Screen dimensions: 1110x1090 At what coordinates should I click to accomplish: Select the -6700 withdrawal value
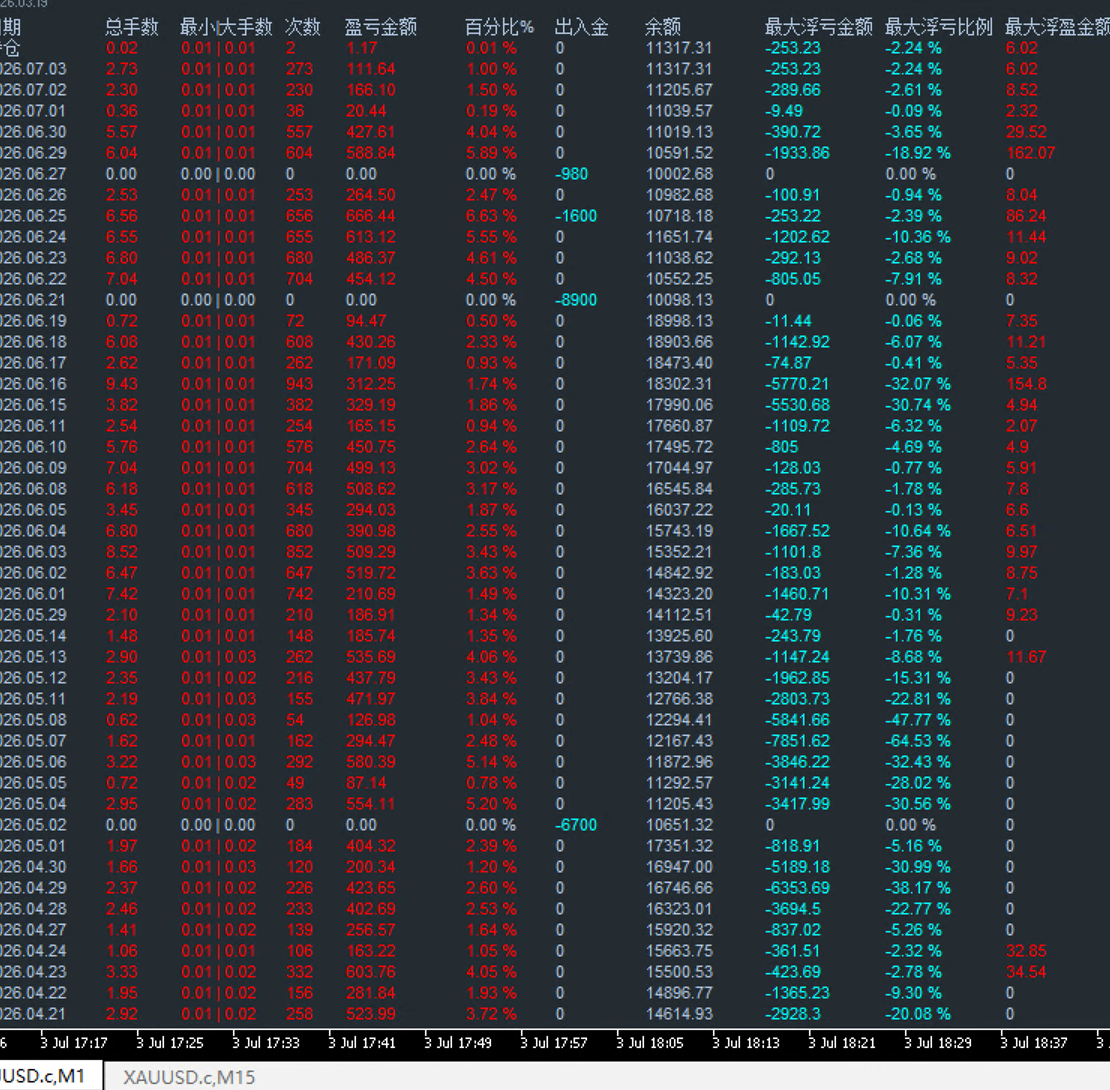click(576, 825)
